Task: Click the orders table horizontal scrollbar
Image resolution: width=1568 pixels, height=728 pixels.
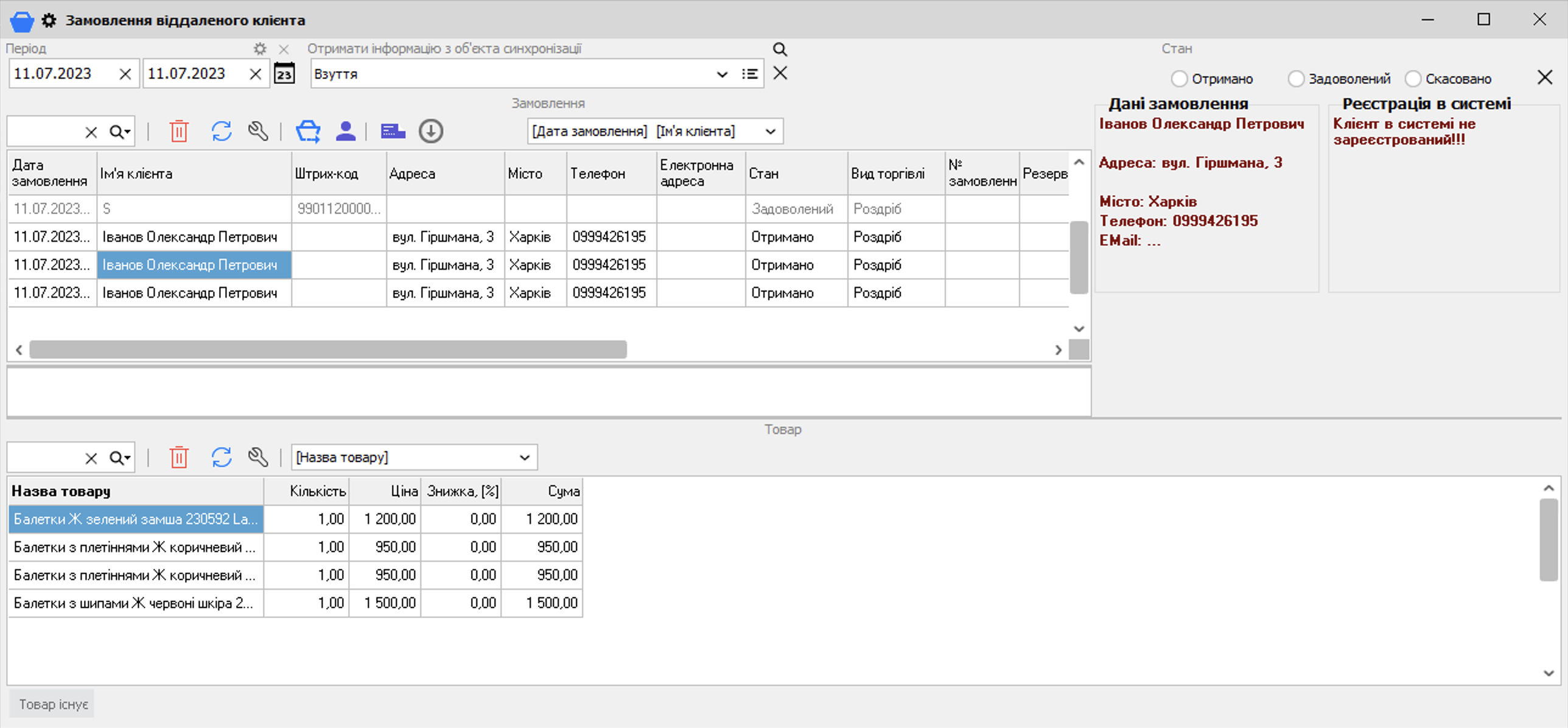Action: (x=327, y=349)
